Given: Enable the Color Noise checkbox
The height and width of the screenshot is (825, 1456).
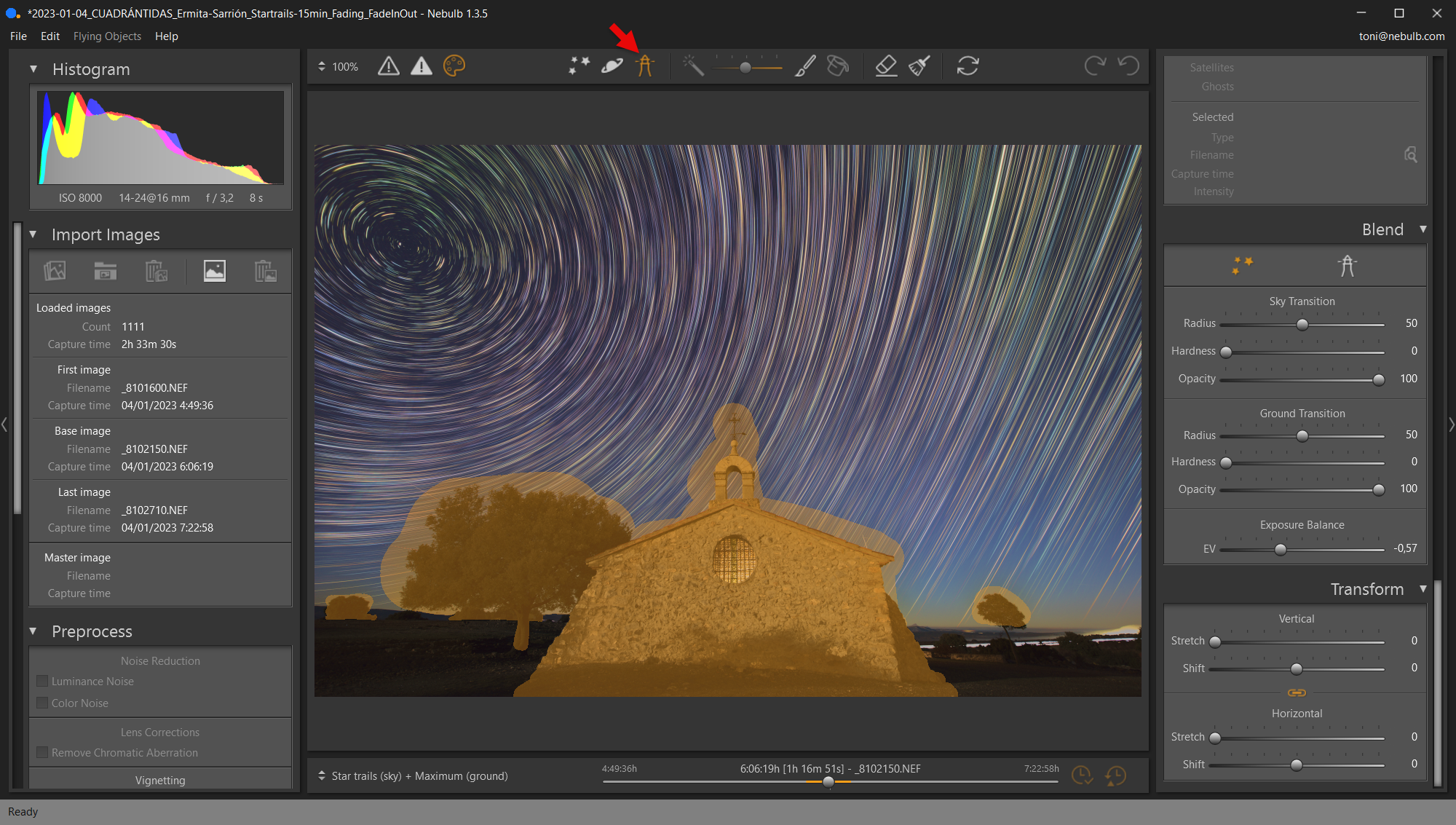Looking at the screenshot, I should (42, 703).
